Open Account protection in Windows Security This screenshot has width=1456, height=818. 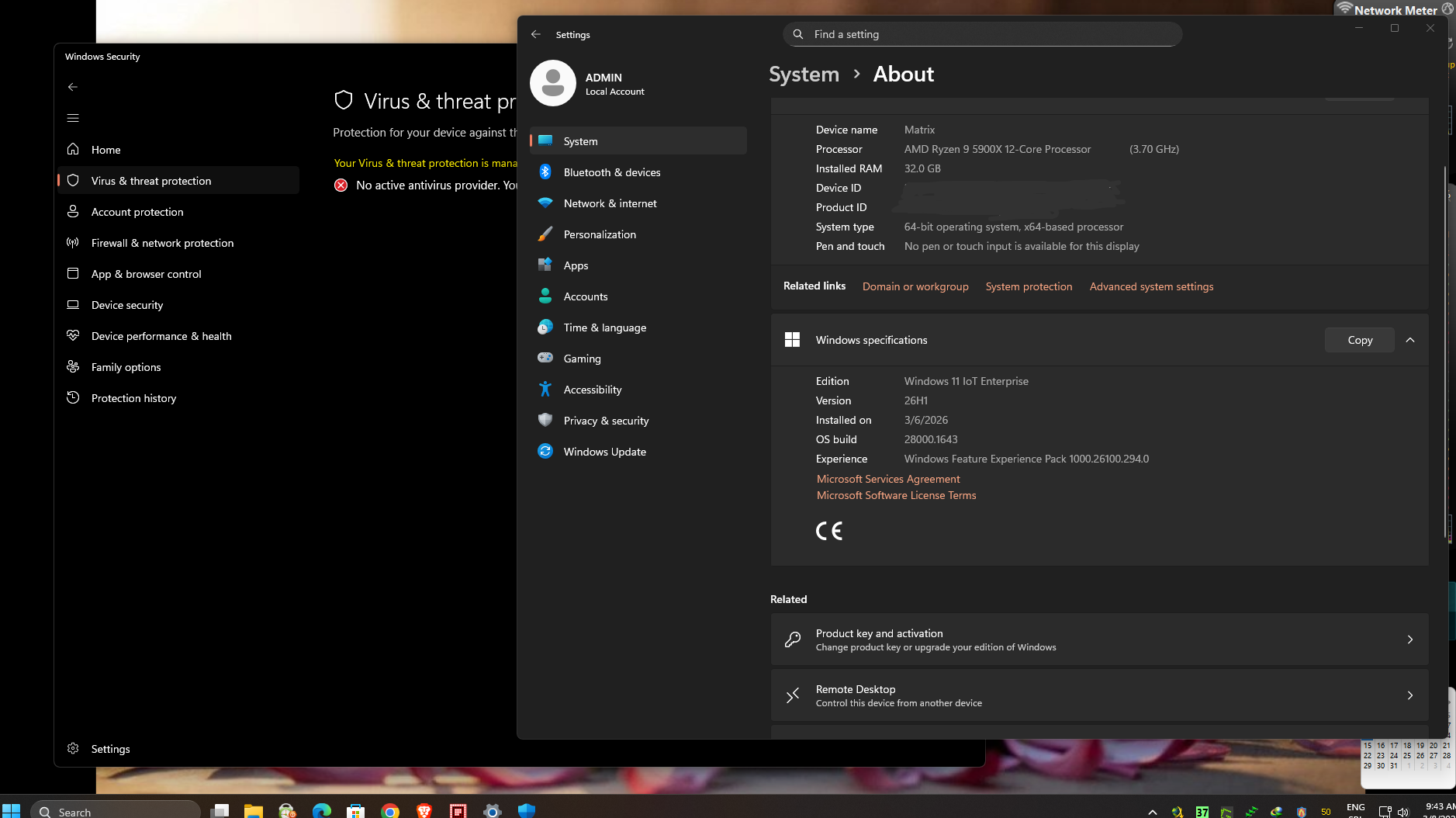[x=178, y=211]
